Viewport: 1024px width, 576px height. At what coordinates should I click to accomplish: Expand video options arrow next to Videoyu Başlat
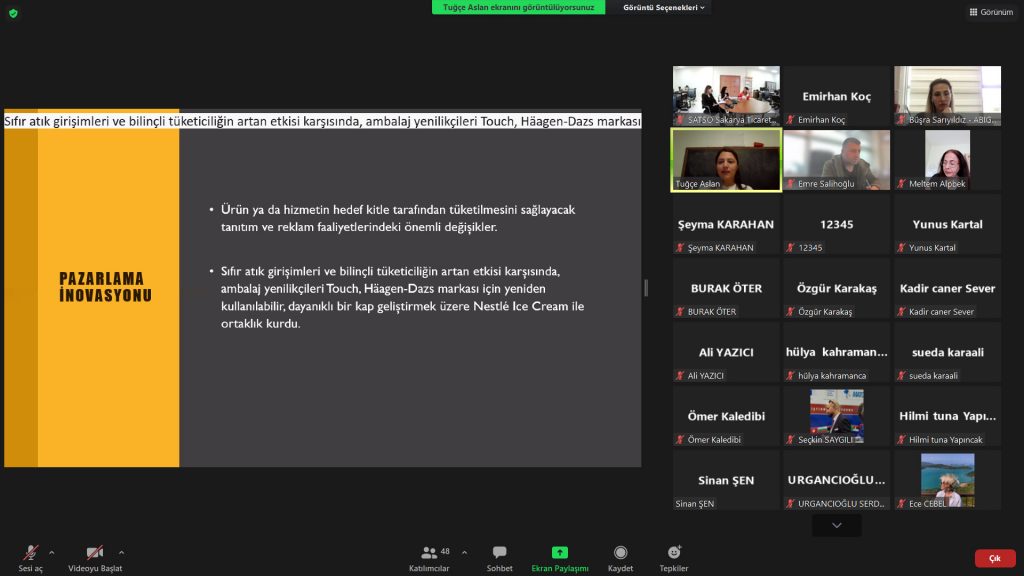pyautogui.click(x=122, y=552)
